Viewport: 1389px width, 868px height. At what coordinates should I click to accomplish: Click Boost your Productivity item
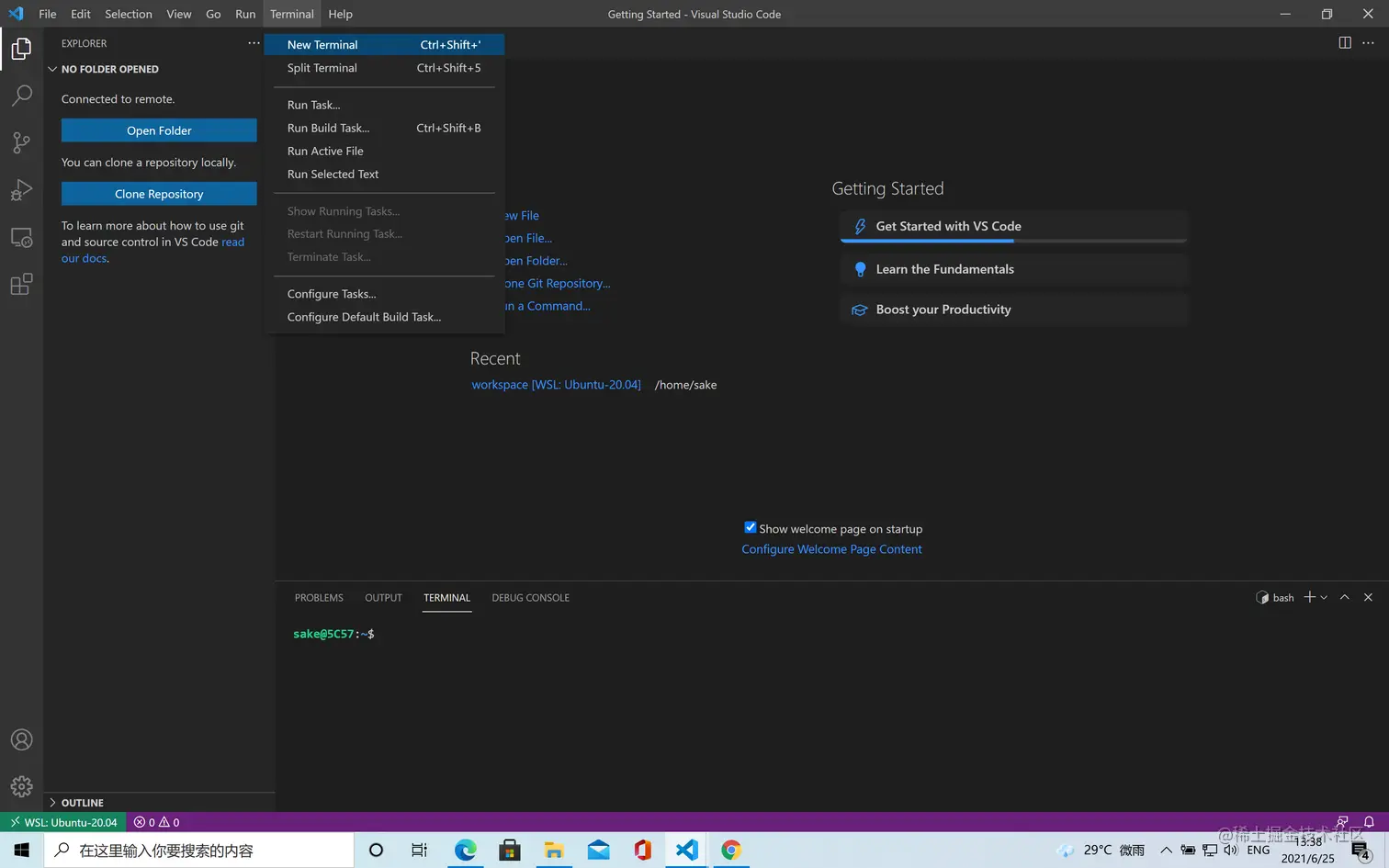point(1013,310)
